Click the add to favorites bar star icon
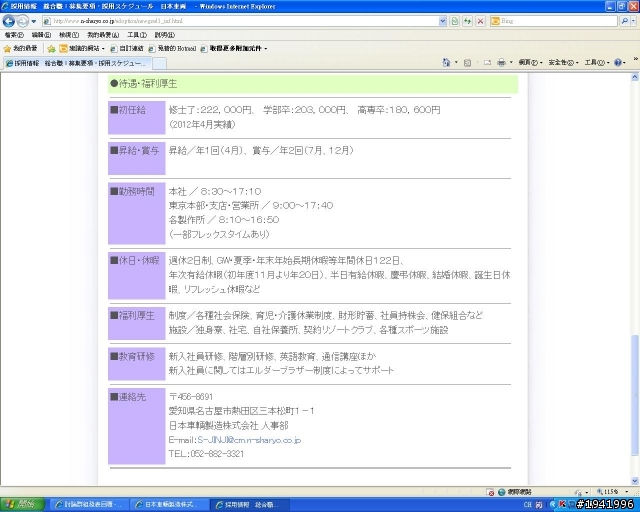This screenshot has height=512, width=640. 51,49
